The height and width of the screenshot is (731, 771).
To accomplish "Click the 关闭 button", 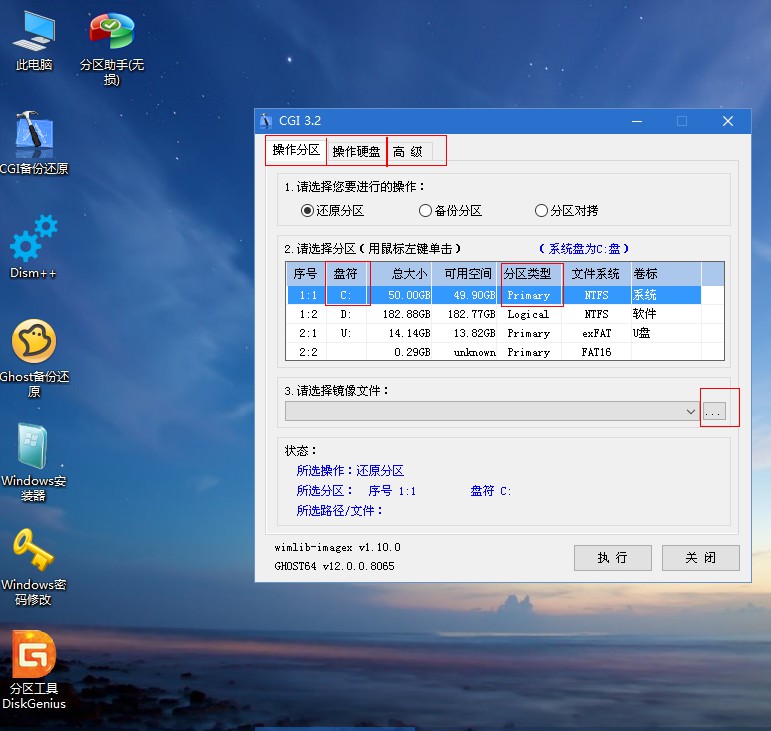I will 701,557.
